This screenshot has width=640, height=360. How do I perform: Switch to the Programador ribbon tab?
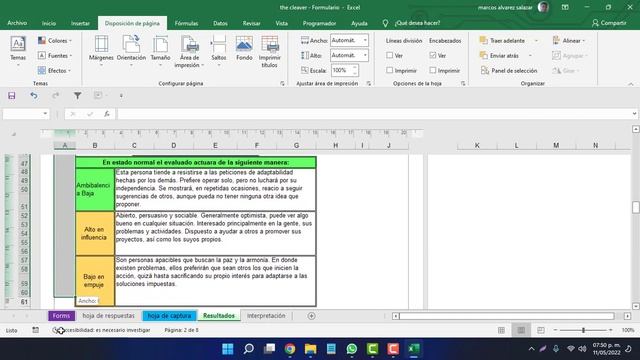tap(319, 23)
